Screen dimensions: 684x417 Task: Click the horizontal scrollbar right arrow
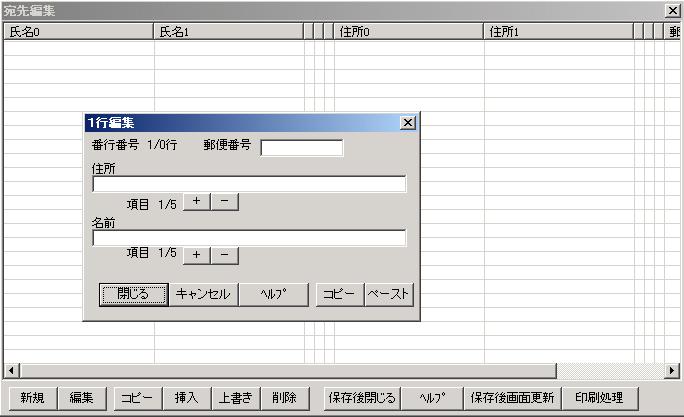coord(672,371)
